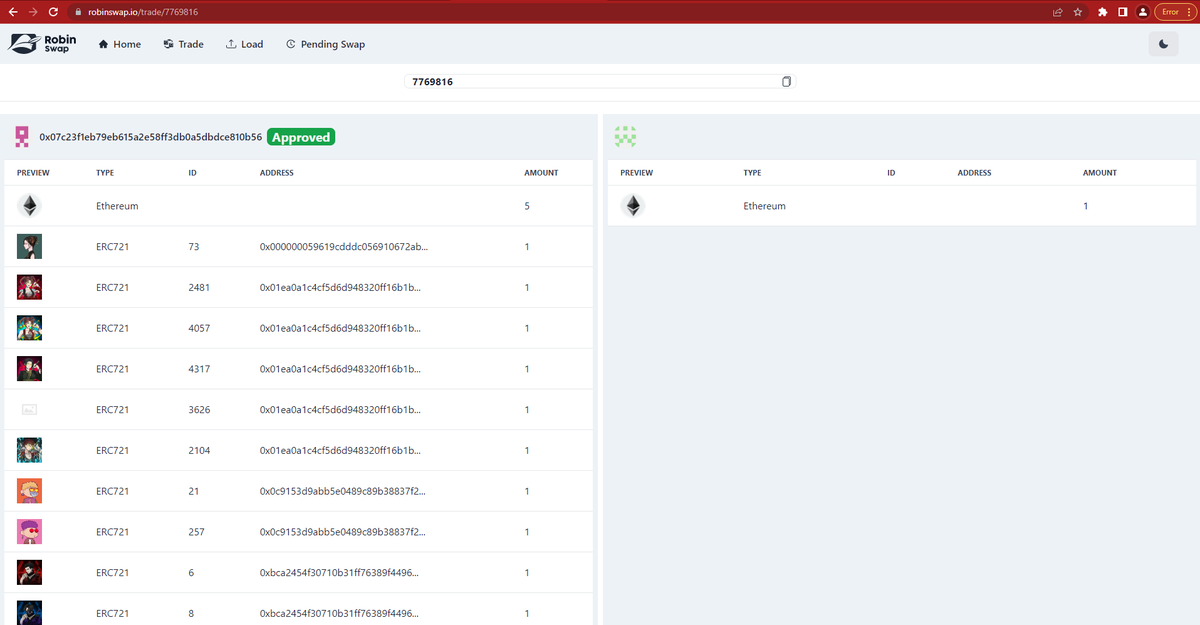
Task: Go to the Trade section
Action: click(183, 44)
